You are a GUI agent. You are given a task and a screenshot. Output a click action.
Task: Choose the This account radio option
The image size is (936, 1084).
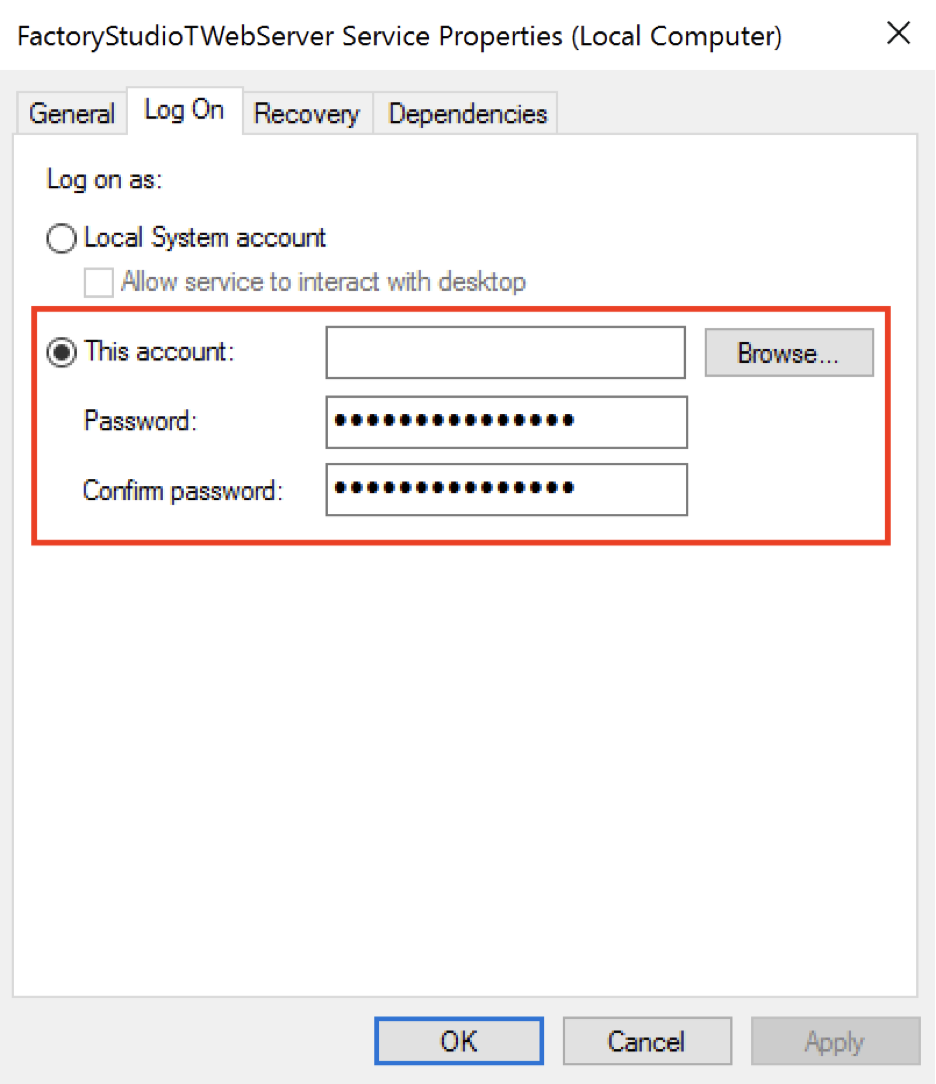62,353
